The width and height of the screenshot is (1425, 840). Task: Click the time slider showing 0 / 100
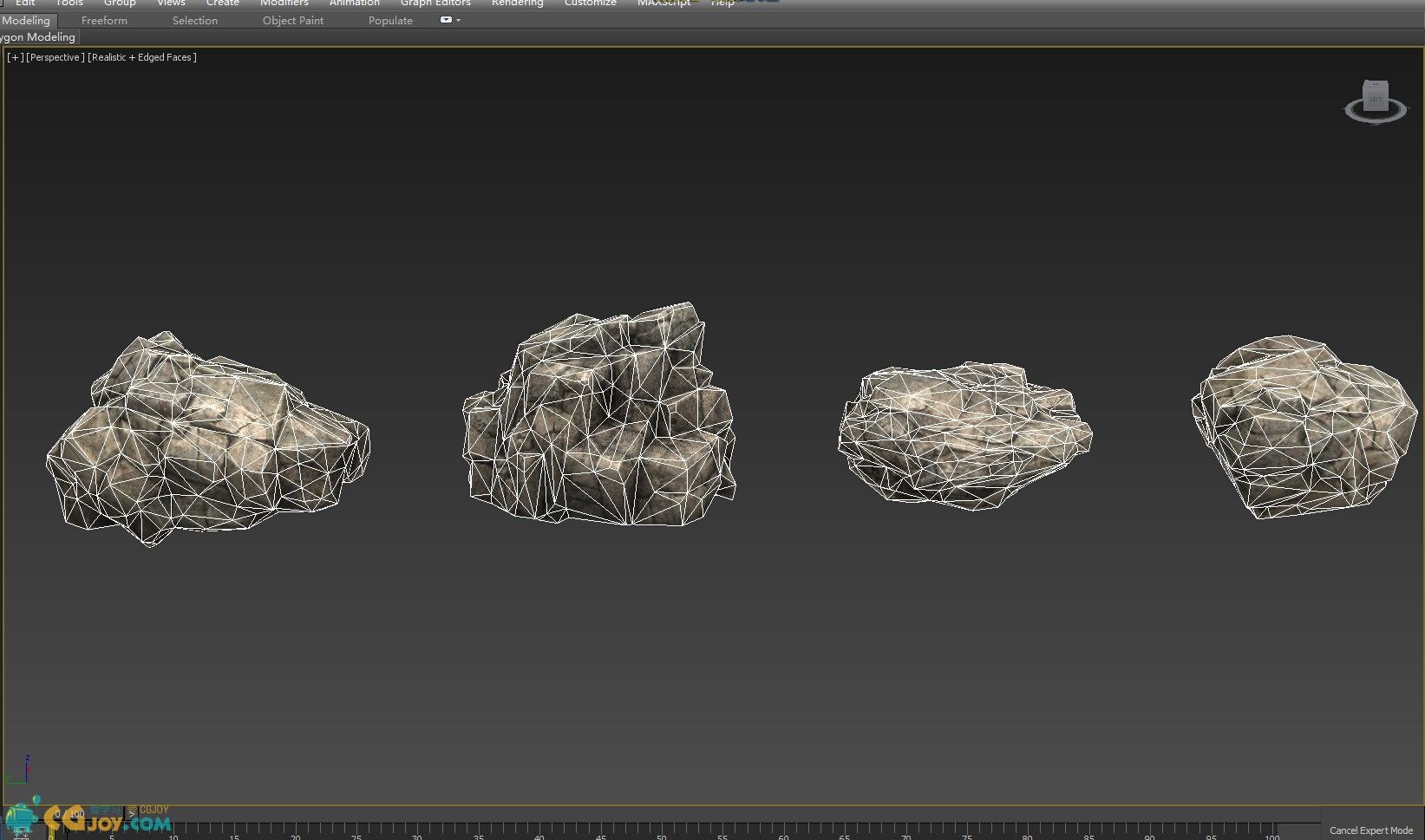(x=71, y=814)
